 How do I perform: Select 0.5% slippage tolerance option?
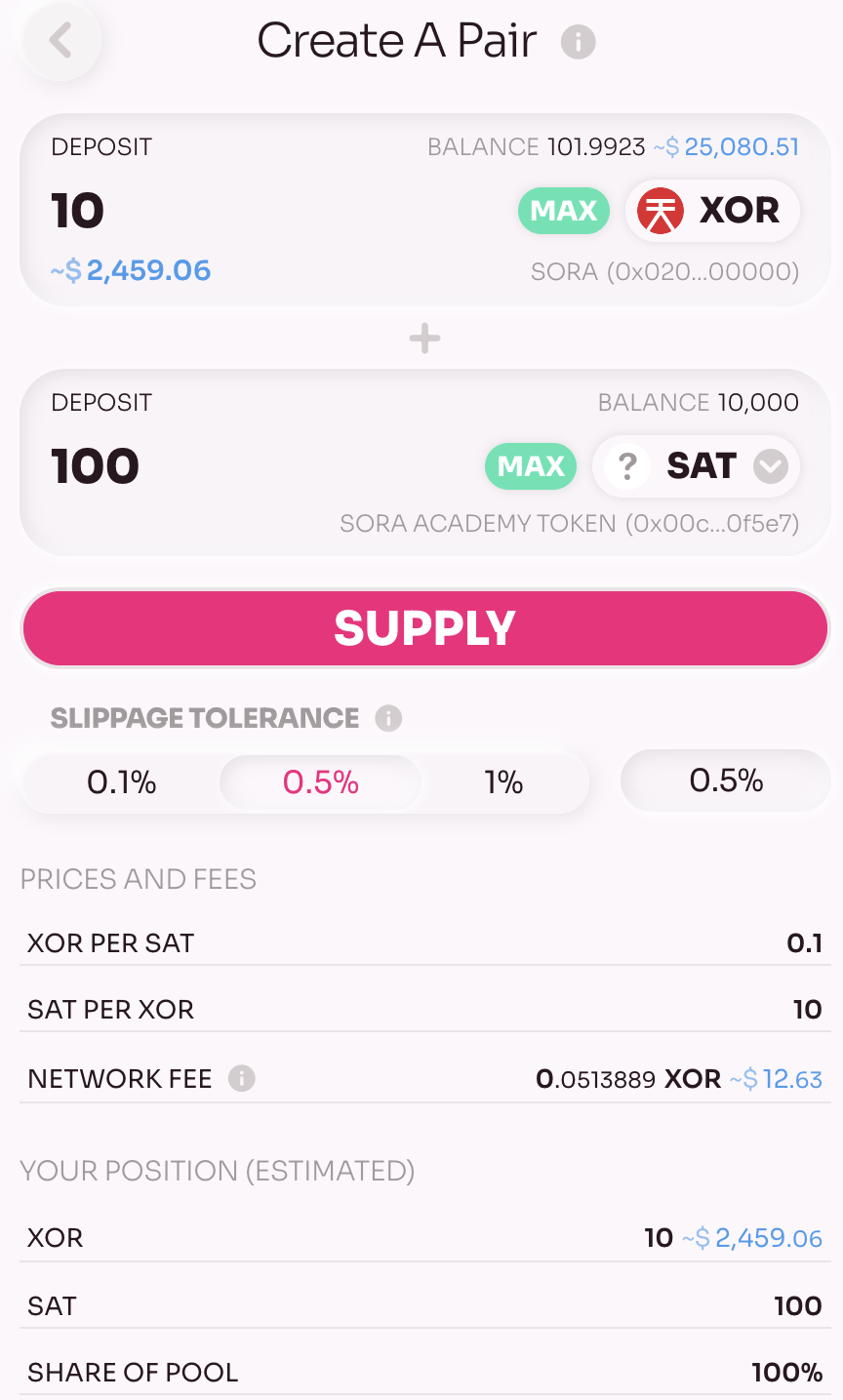321,782
